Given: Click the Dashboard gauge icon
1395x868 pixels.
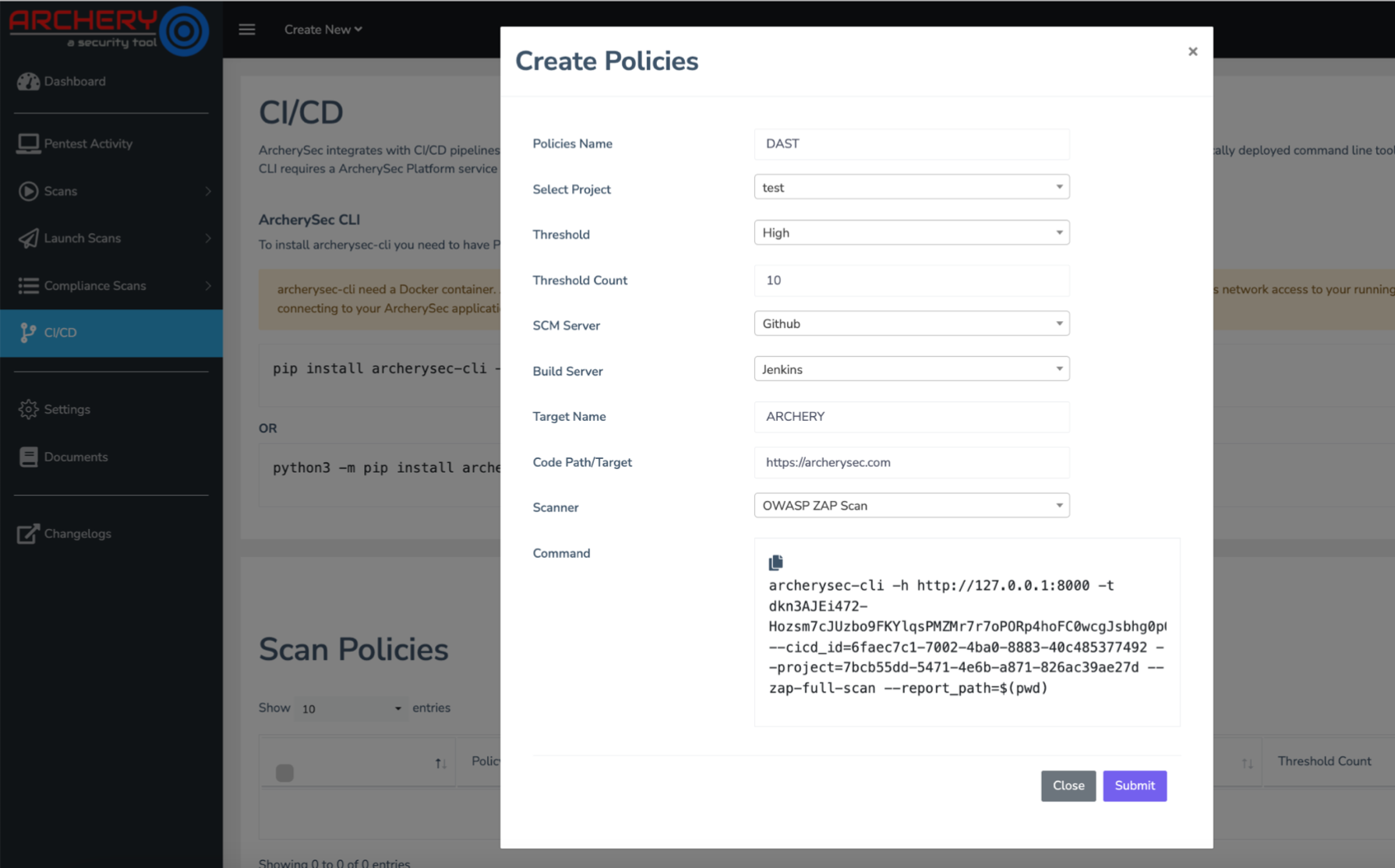Looking at the screenshot, I should (29, 81).
